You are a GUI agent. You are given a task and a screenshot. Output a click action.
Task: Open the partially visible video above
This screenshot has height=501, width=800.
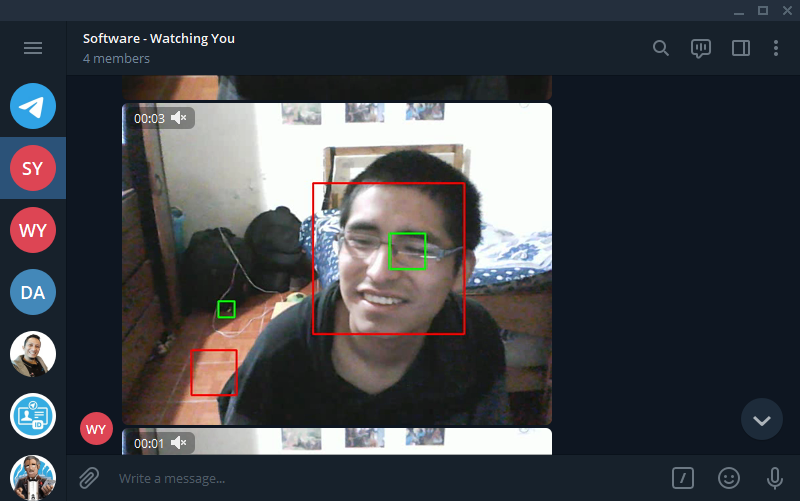pos(337,87)
